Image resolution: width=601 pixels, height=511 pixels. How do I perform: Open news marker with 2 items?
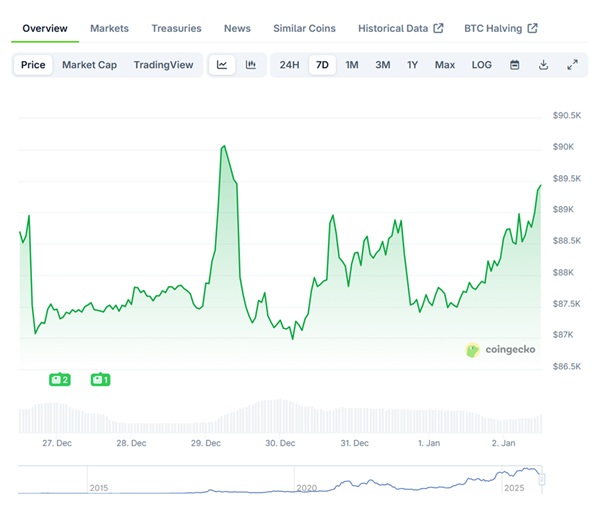59,379
